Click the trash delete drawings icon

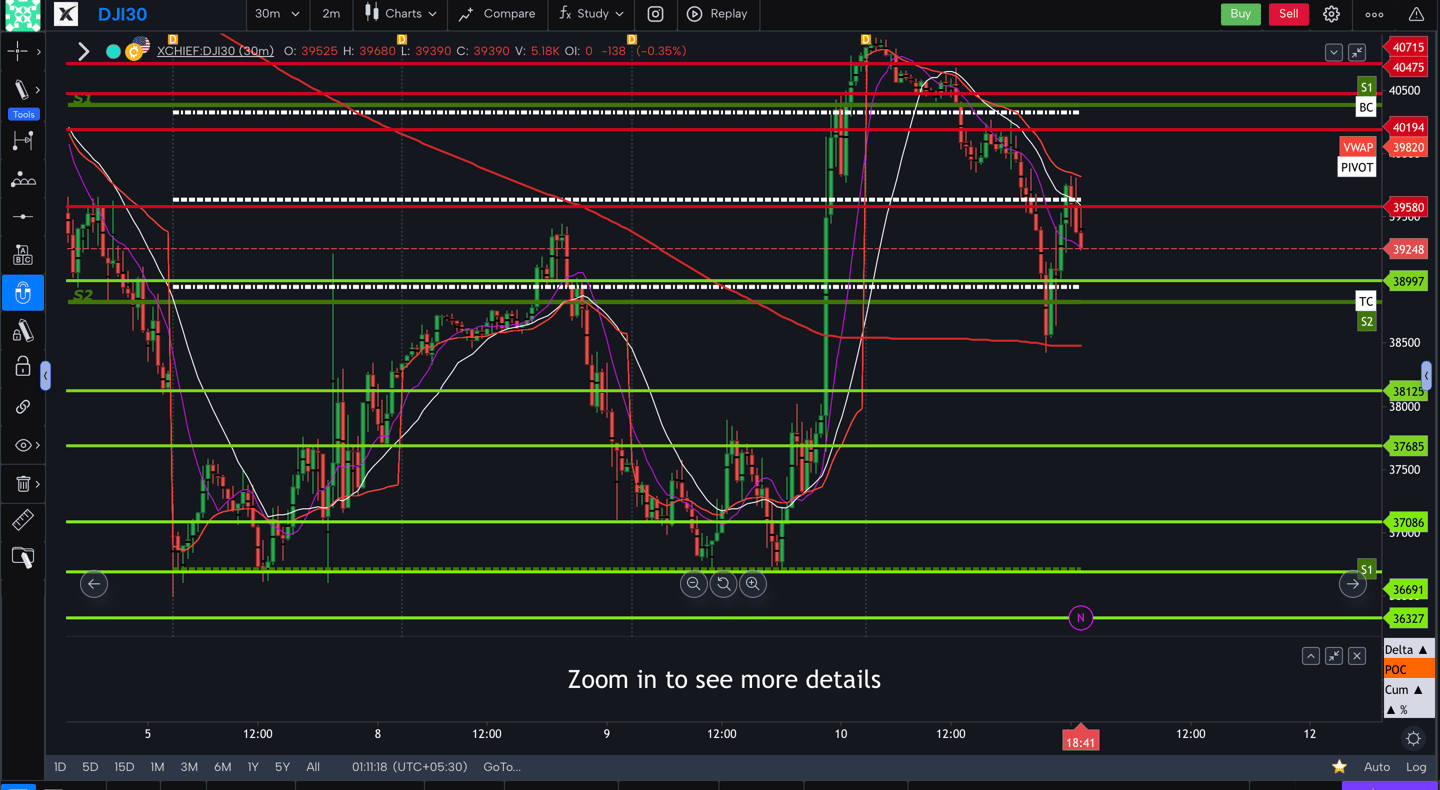click(22, 484)
